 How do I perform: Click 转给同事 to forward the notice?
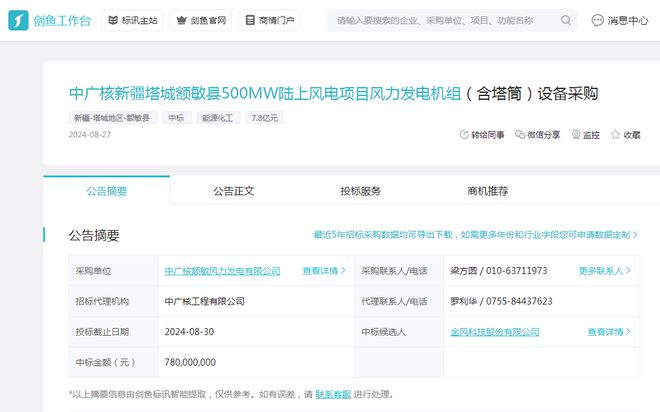point(482,135)
